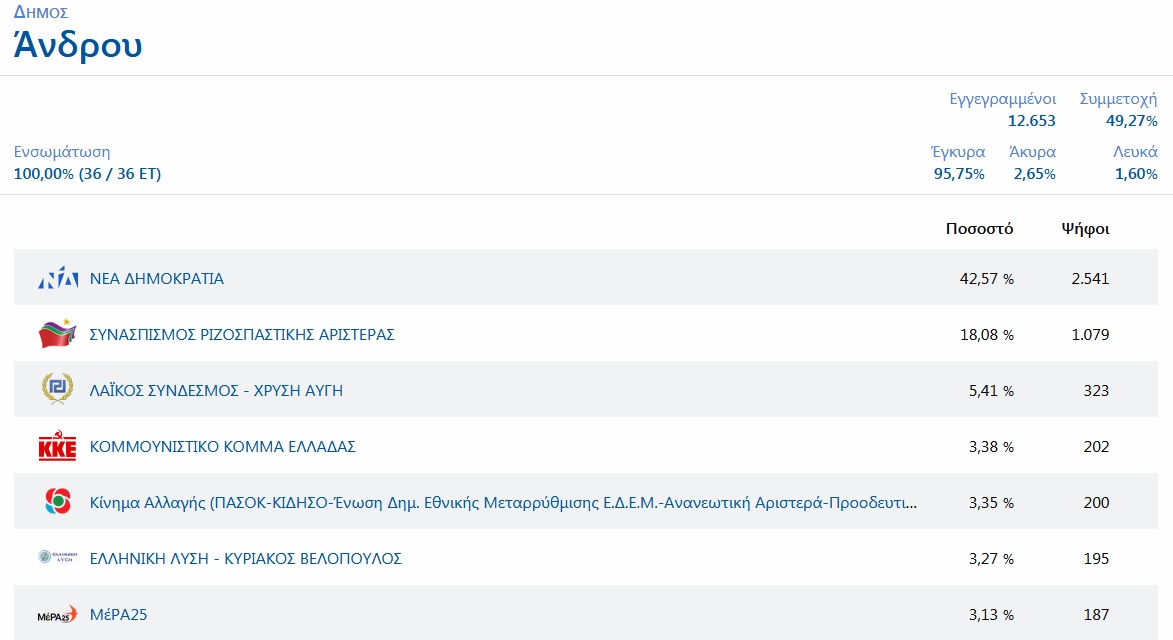This screenshot has width=1173, height=640.
Task: Click the Ενσωμάτωση label
Action: pos(62,152)
